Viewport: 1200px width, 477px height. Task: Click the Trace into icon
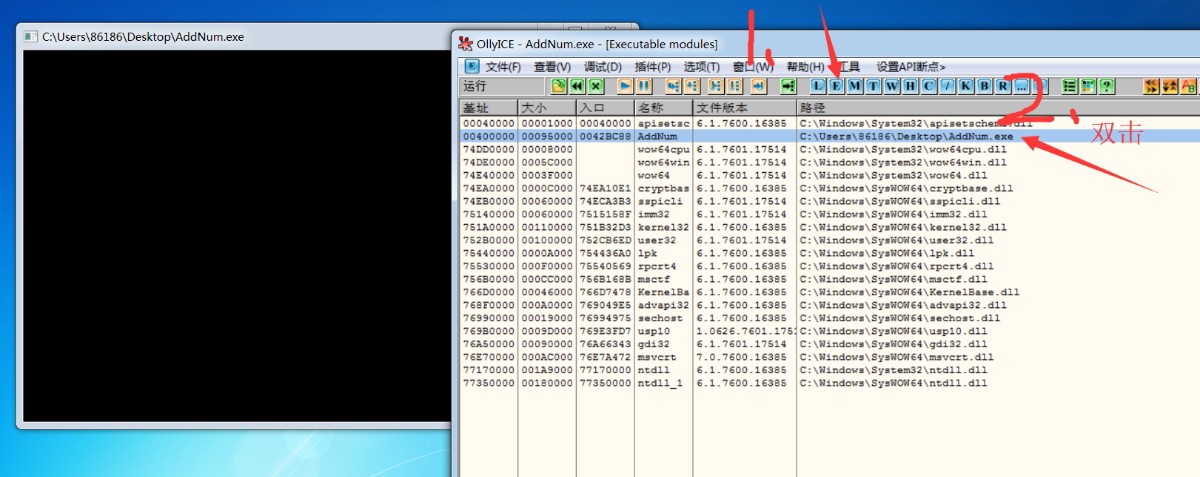tap(716, 86)
